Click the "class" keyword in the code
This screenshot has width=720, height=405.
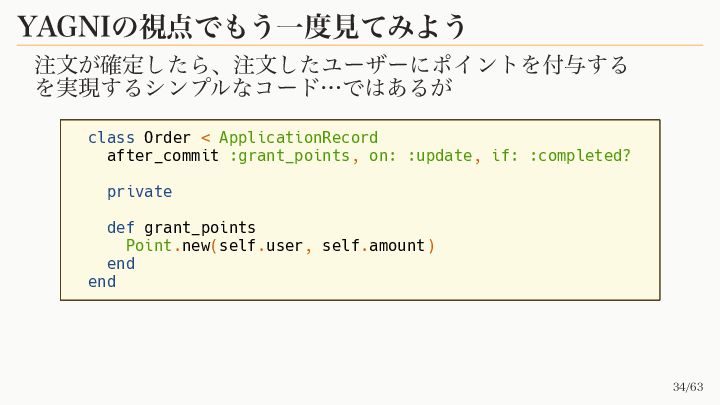(x=111, y=137)
